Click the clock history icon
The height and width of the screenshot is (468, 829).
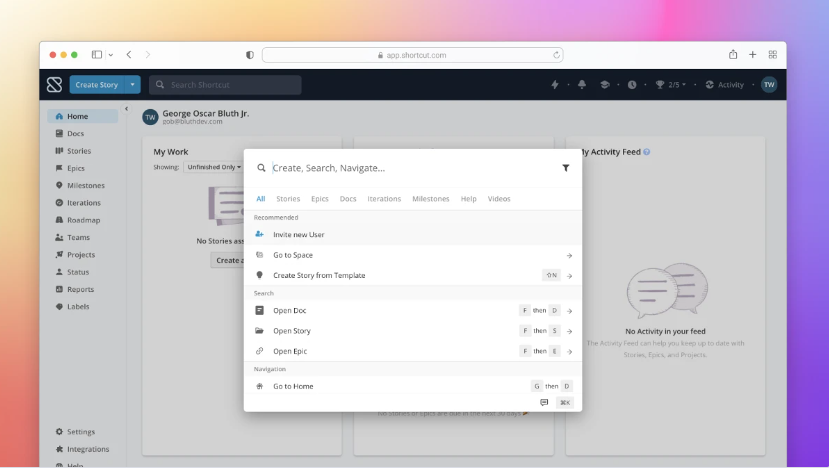pyautogui.click(x=632, y=85)
